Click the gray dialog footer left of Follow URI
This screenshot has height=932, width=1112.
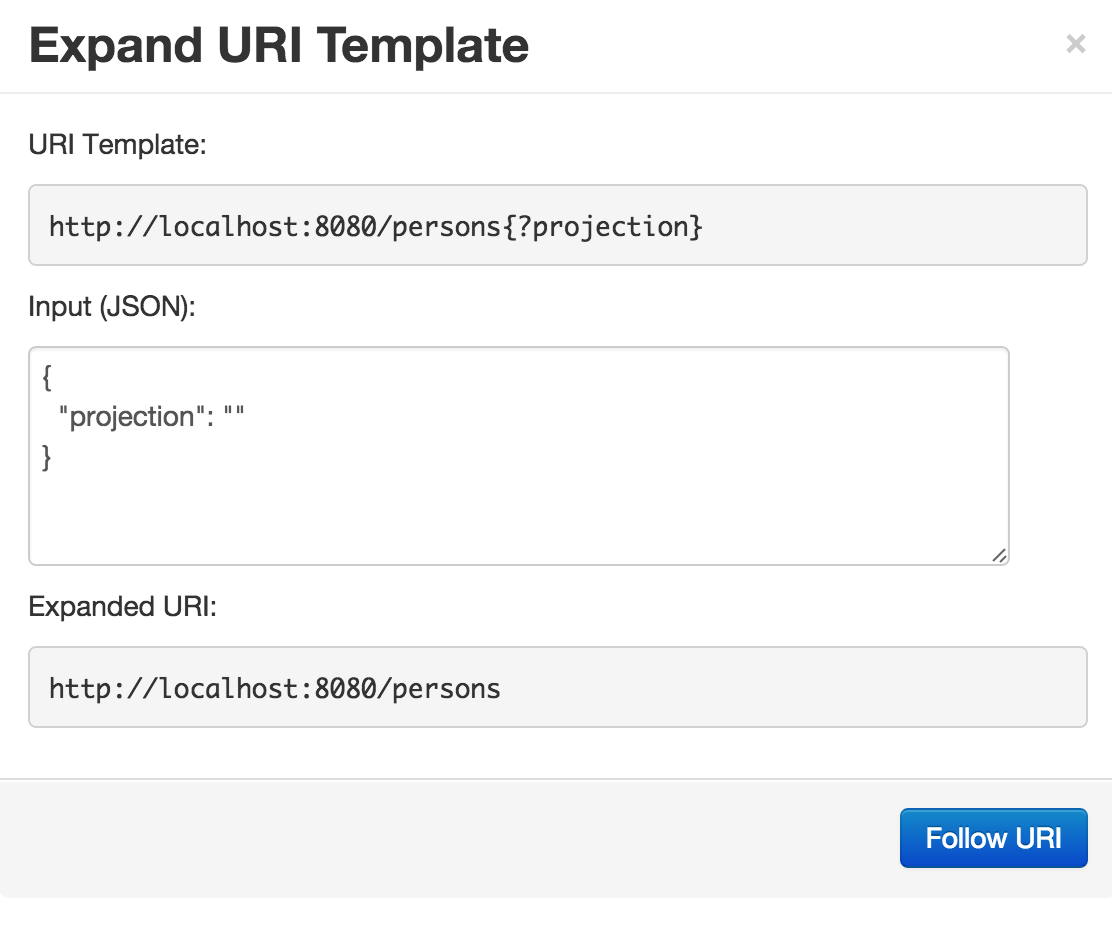450,838
